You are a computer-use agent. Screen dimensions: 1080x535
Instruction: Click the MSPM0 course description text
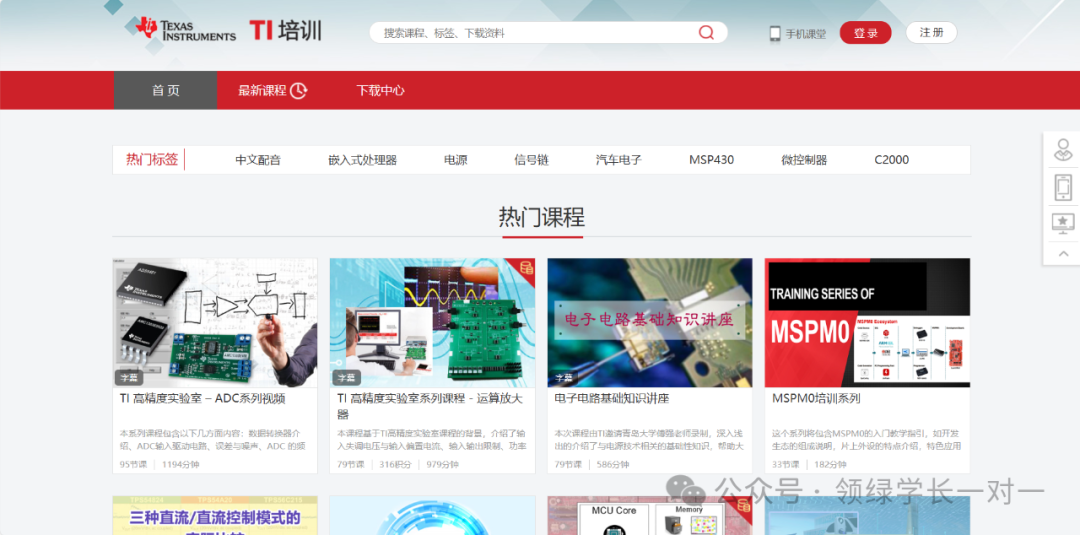coord(866,439)
